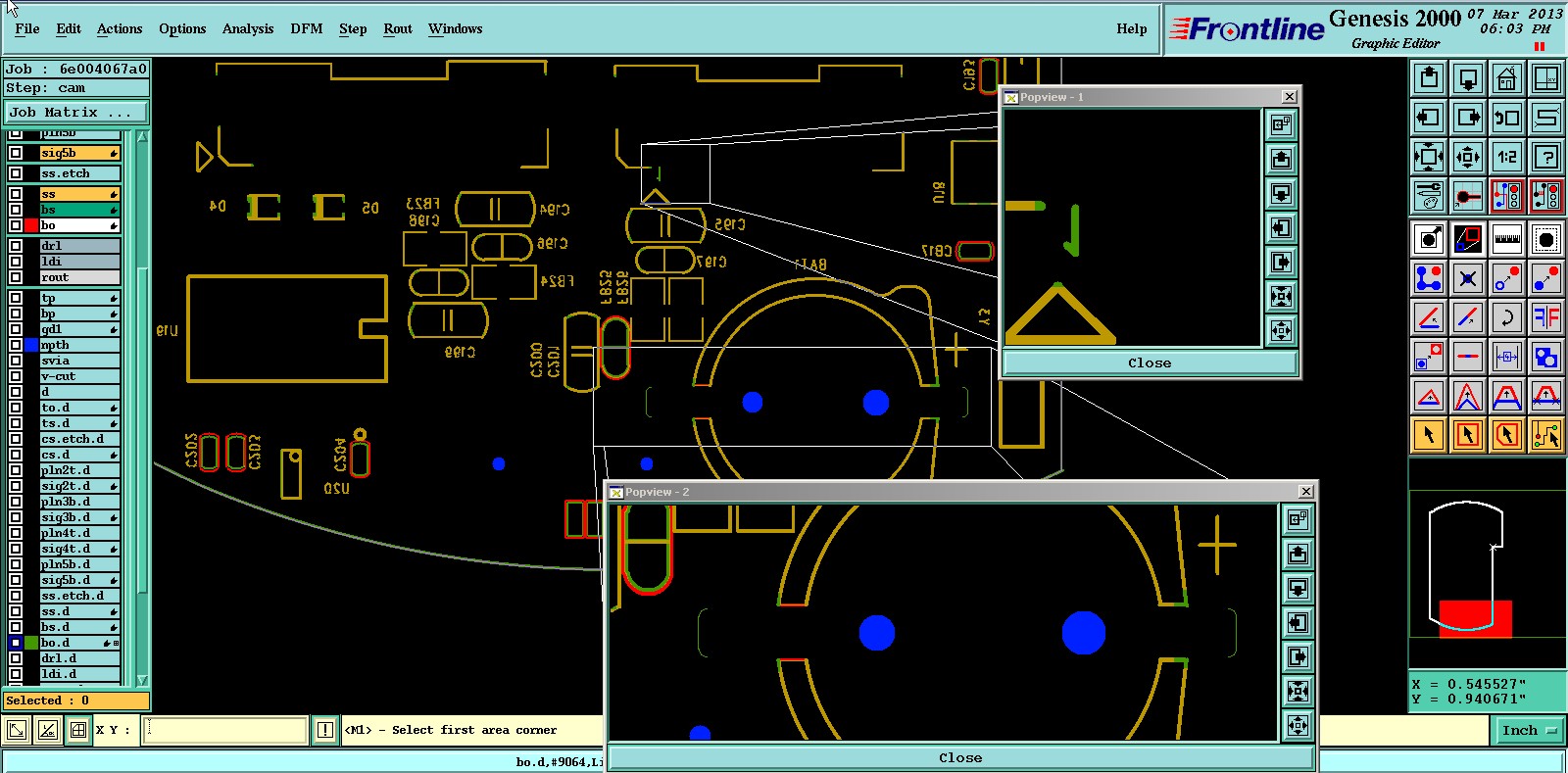Toggle the ss.etch layer checkbox
This screenshot has height=773, width=1568.
16,173
